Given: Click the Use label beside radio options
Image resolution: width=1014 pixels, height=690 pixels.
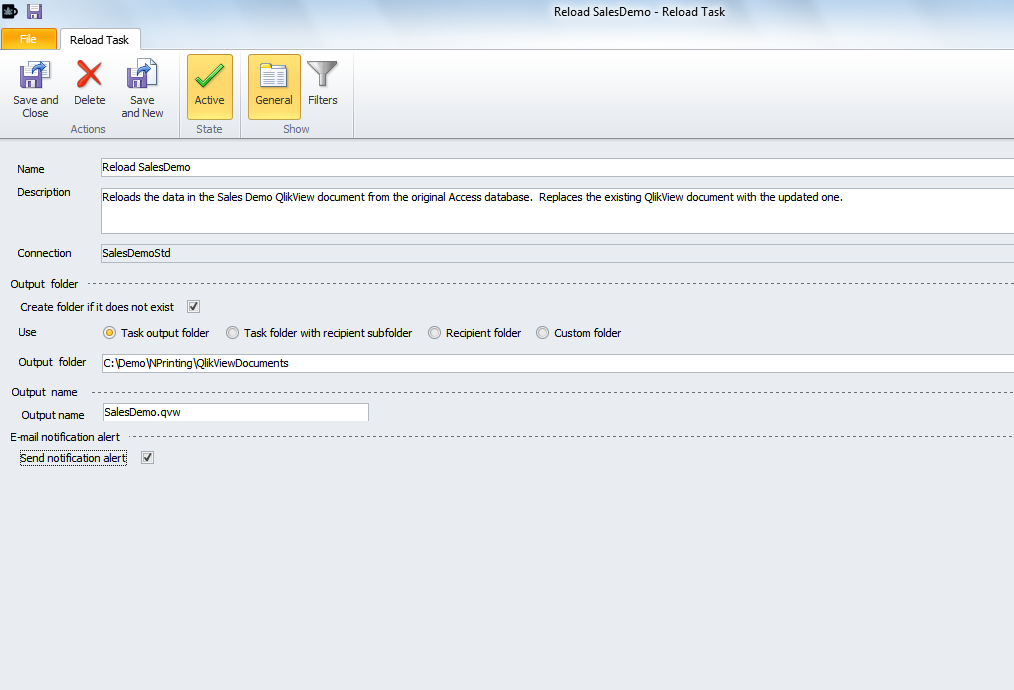Looking at the screenshot, I should pos(27,332).
